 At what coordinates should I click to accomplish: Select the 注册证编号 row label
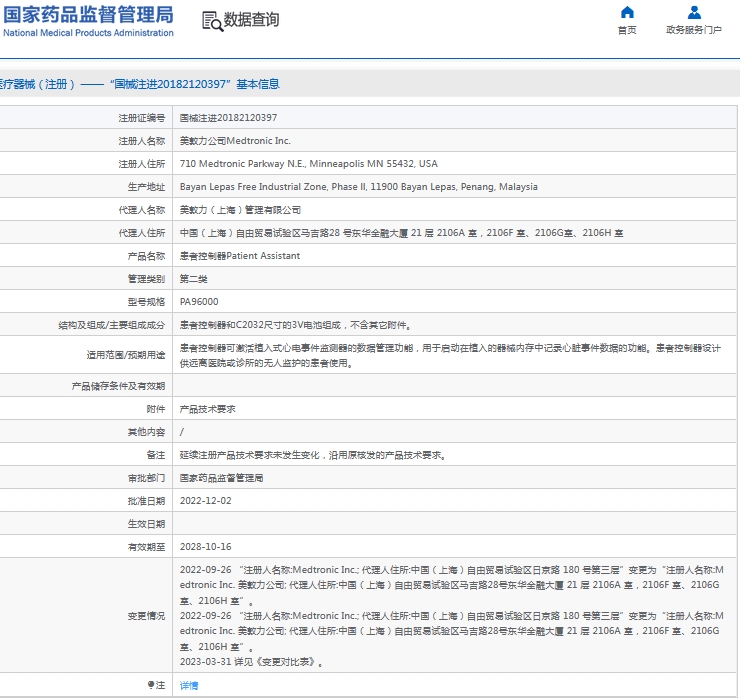pyautogui.click(x=142, y=118)
